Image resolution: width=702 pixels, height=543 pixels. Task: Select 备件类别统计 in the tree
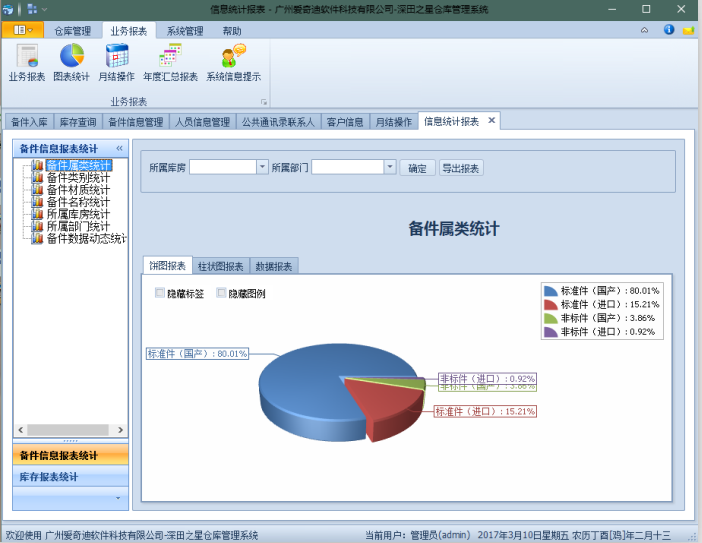pos(78,178)
